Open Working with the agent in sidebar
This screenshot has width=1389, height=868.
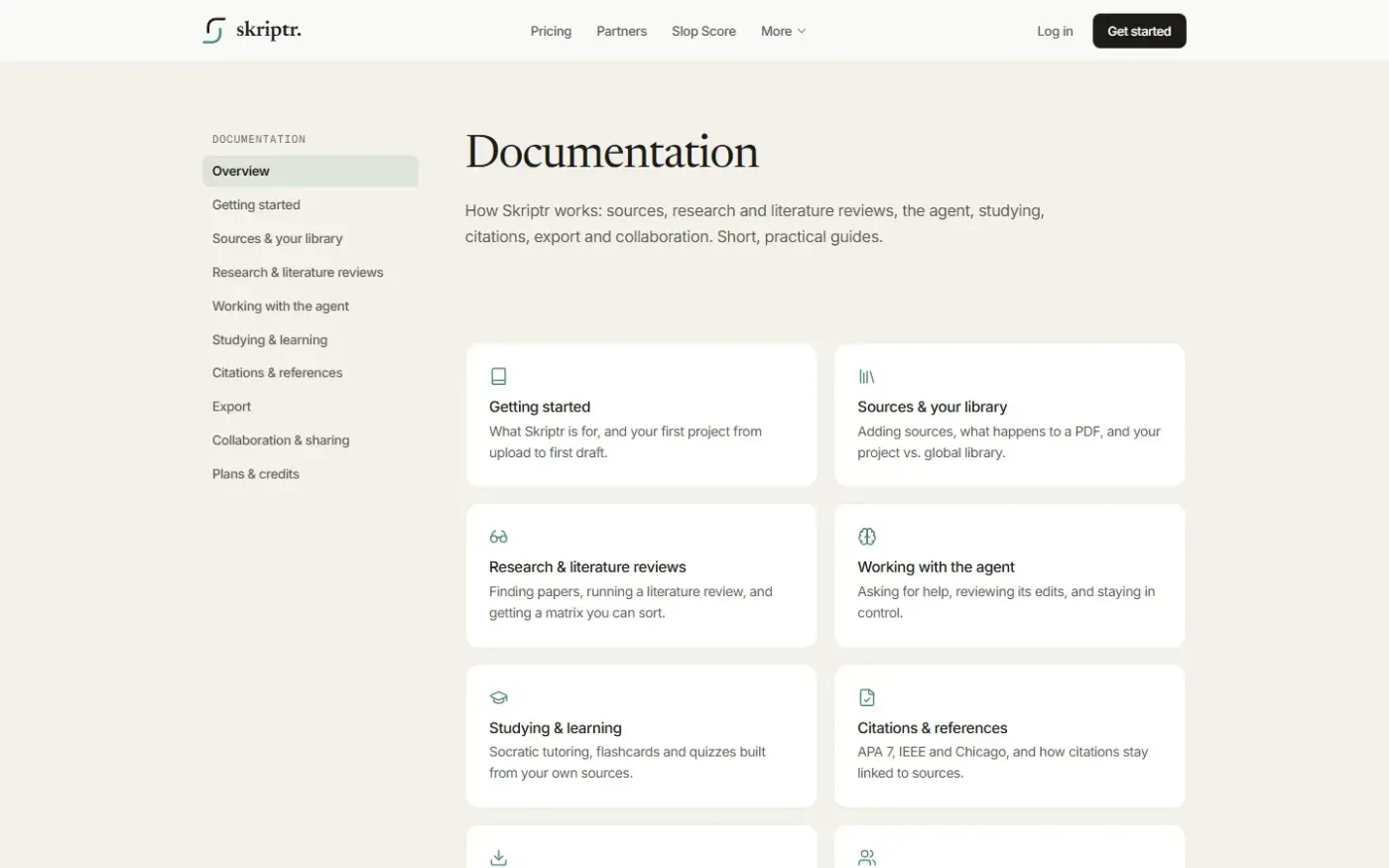pos(281,306)
